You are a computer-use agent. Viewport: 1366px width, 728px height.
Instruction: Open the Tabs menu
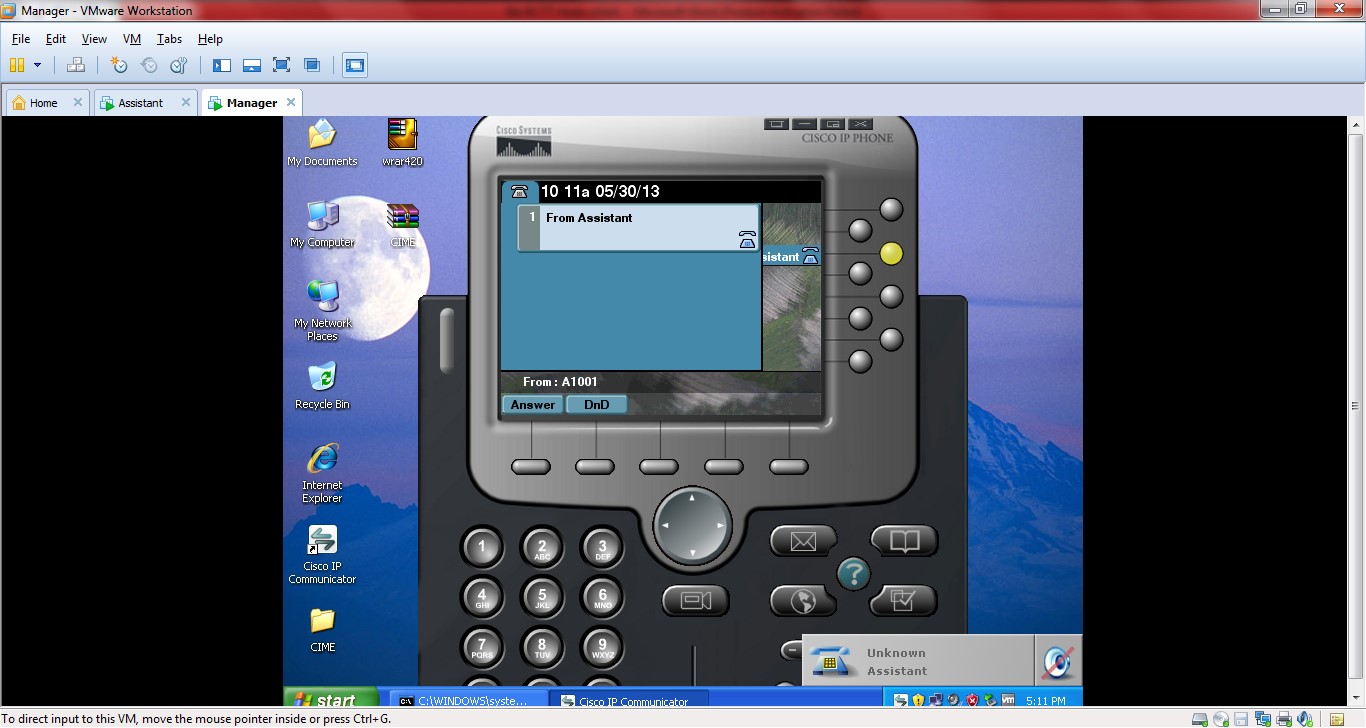pyautogui.click(x=169, y=39)
